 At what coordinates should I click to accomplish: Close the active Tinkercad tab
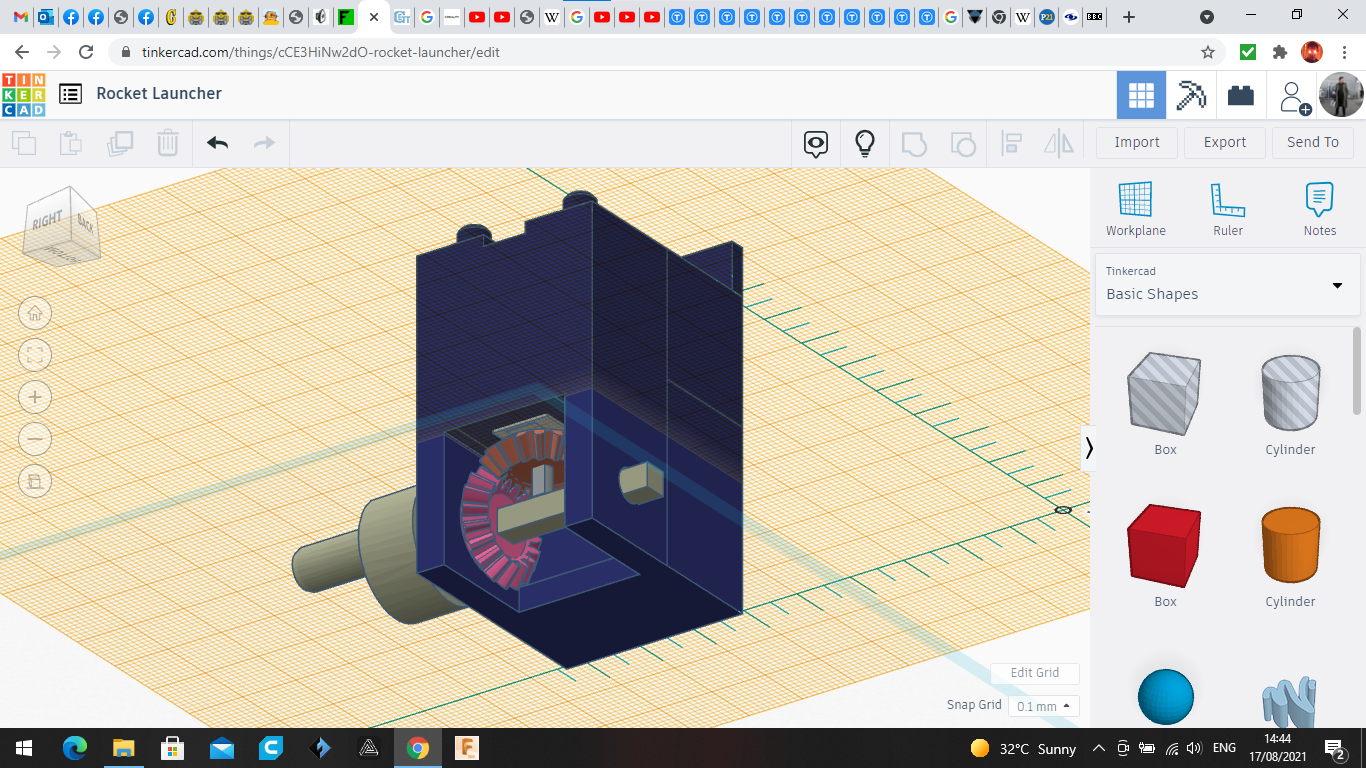(374, 17)
